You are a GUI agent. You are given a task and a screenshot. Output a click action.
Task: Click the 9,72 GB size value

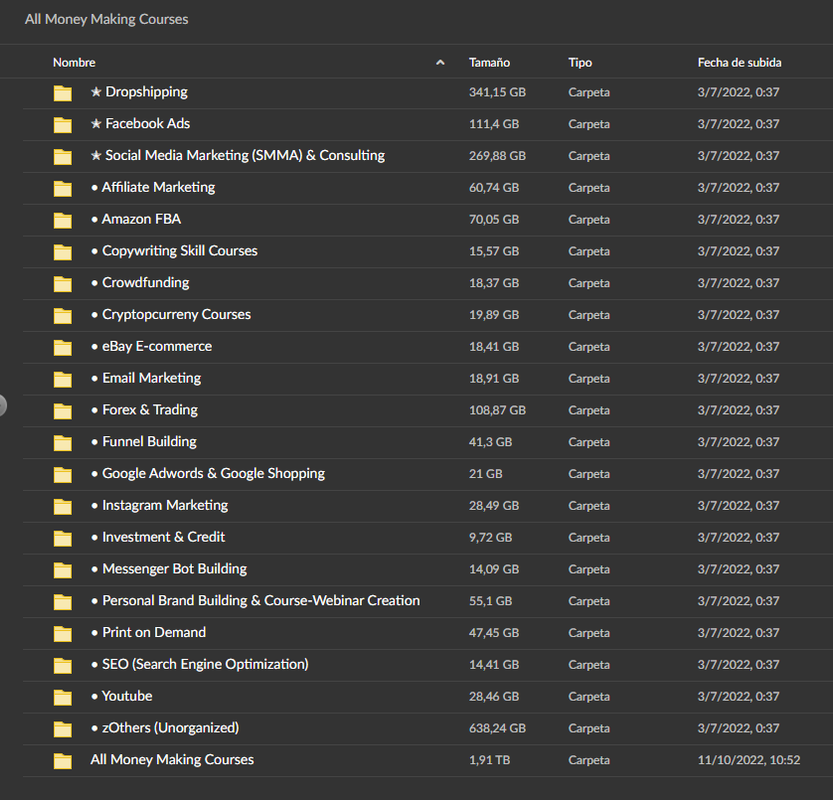click(490, 538)
